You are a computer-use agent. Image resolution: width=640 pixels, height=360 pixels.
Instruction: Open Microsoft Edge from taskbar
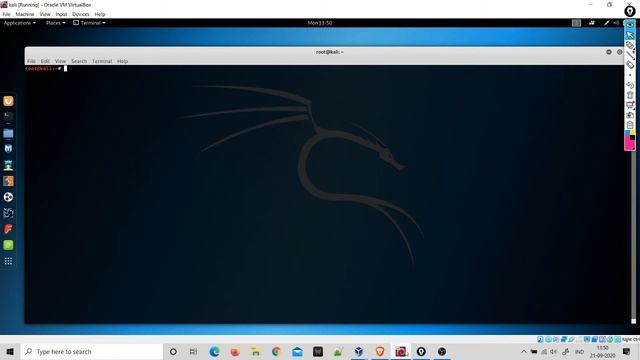tap(214, 351)
